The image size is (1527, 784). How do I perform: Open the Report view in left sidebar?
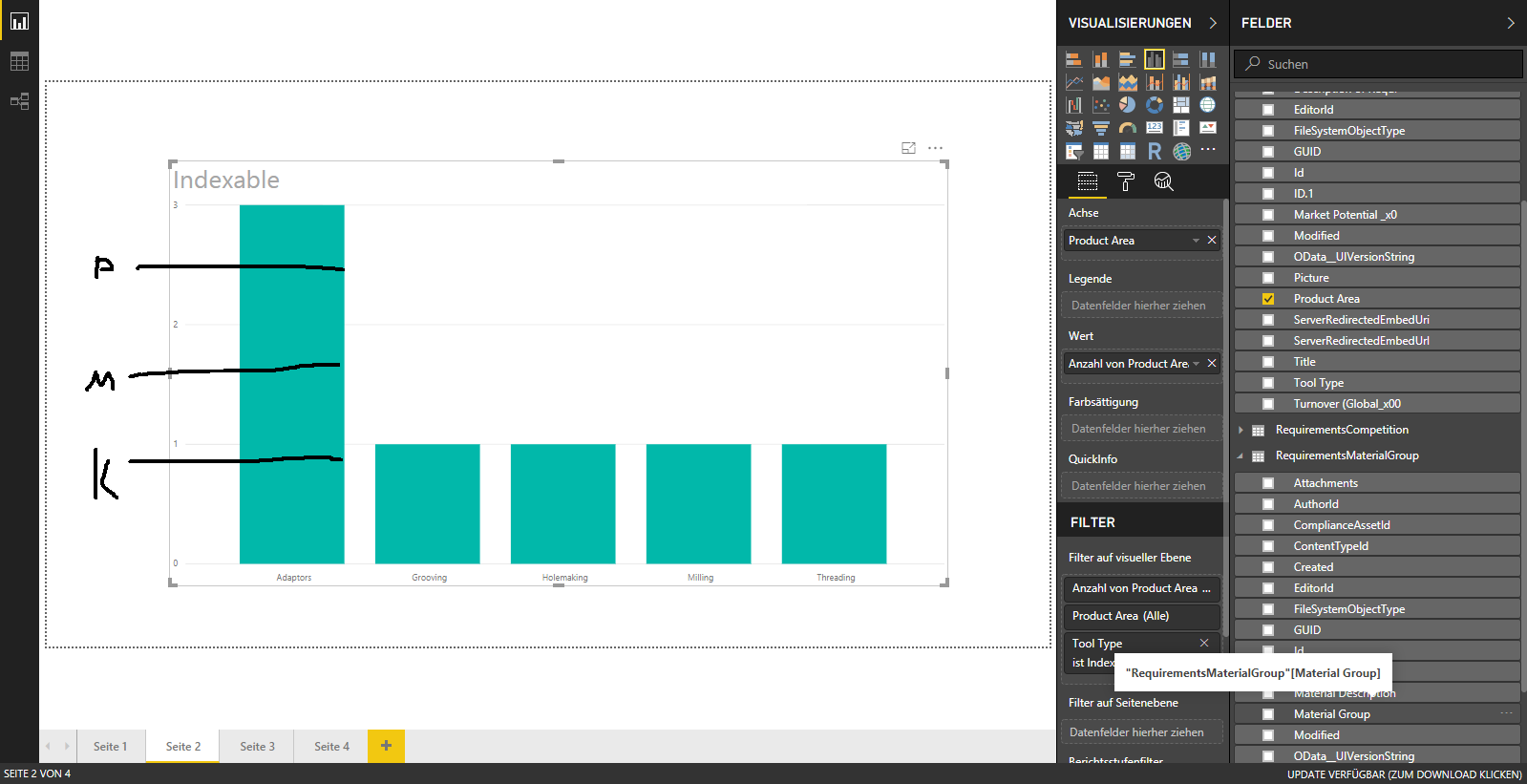19,21
